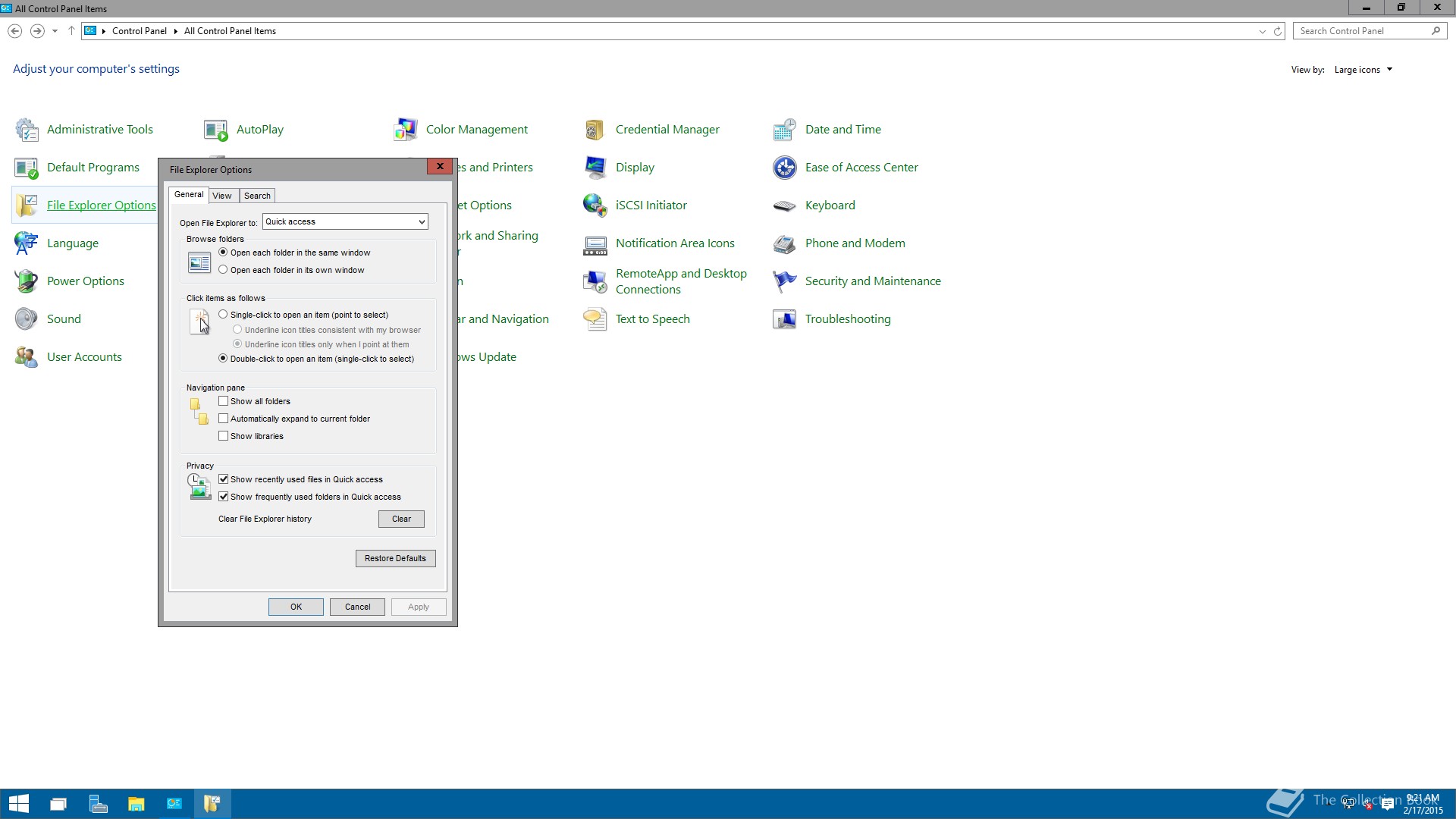Image resolution: width=1456 pixels, height=819 pixels.
Task: Open Text to Speech icon
Action: 595,319
